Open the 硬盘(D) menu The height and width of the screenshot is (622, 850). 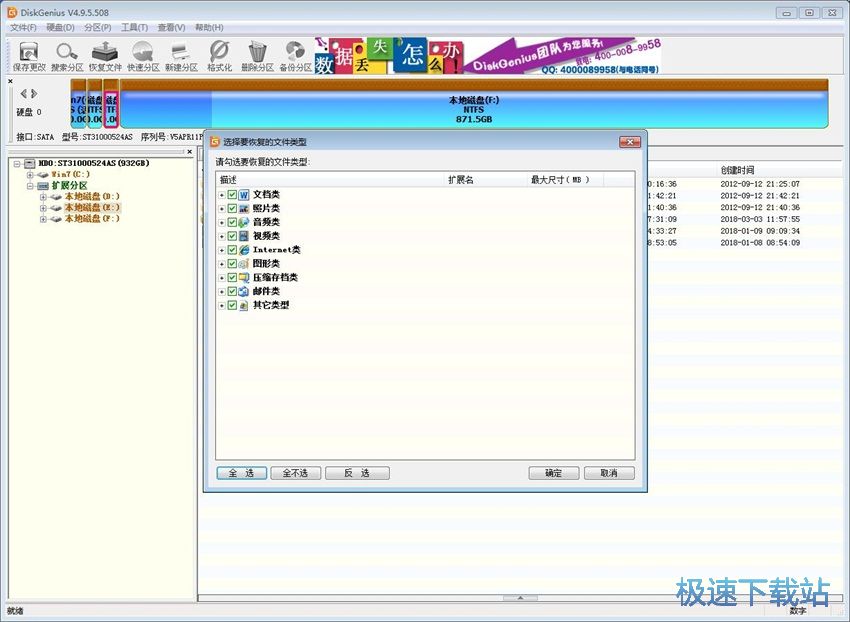[60, 28]
